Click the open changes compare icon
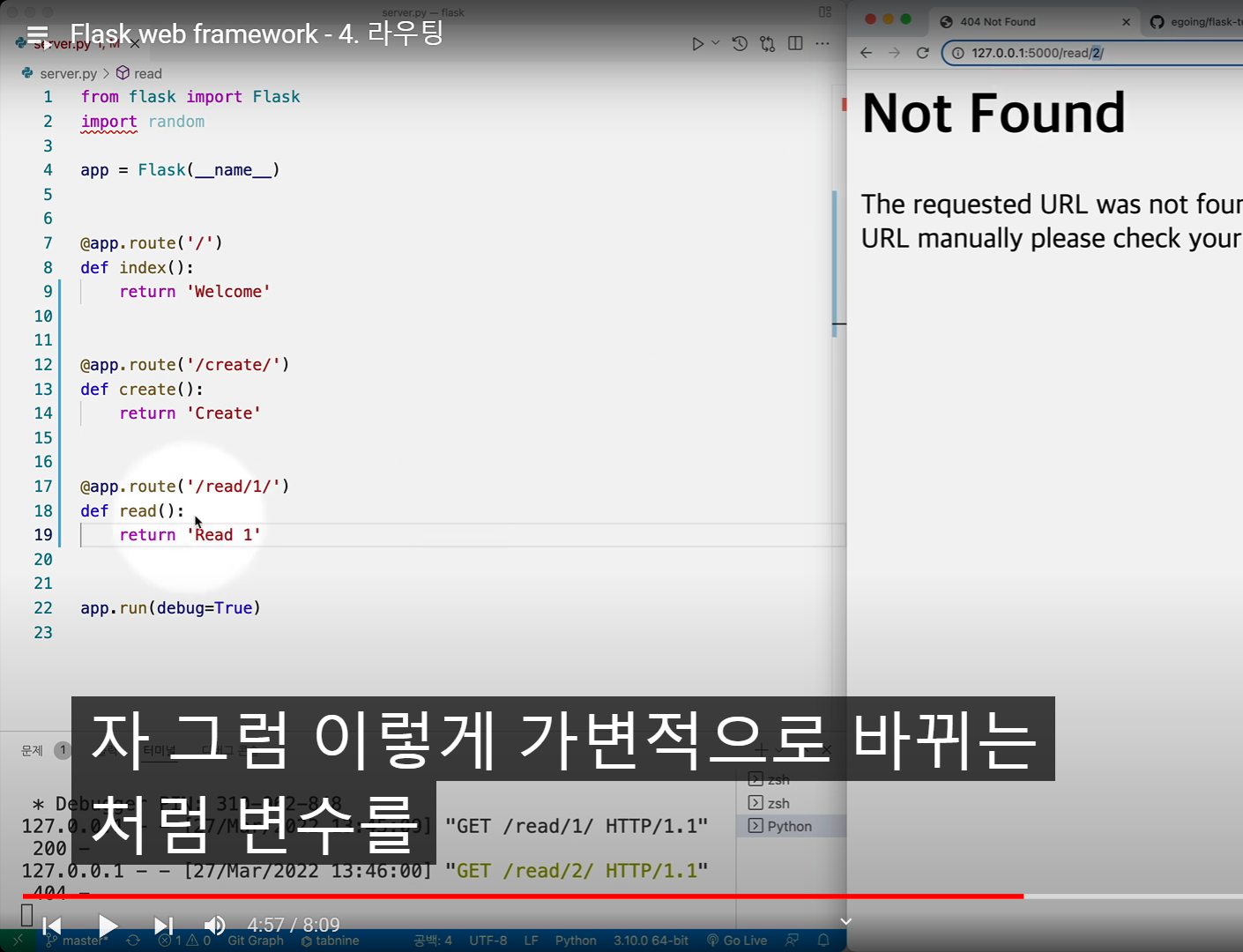The height and width of the screenshot is (952, 1243). pos(768,43)
